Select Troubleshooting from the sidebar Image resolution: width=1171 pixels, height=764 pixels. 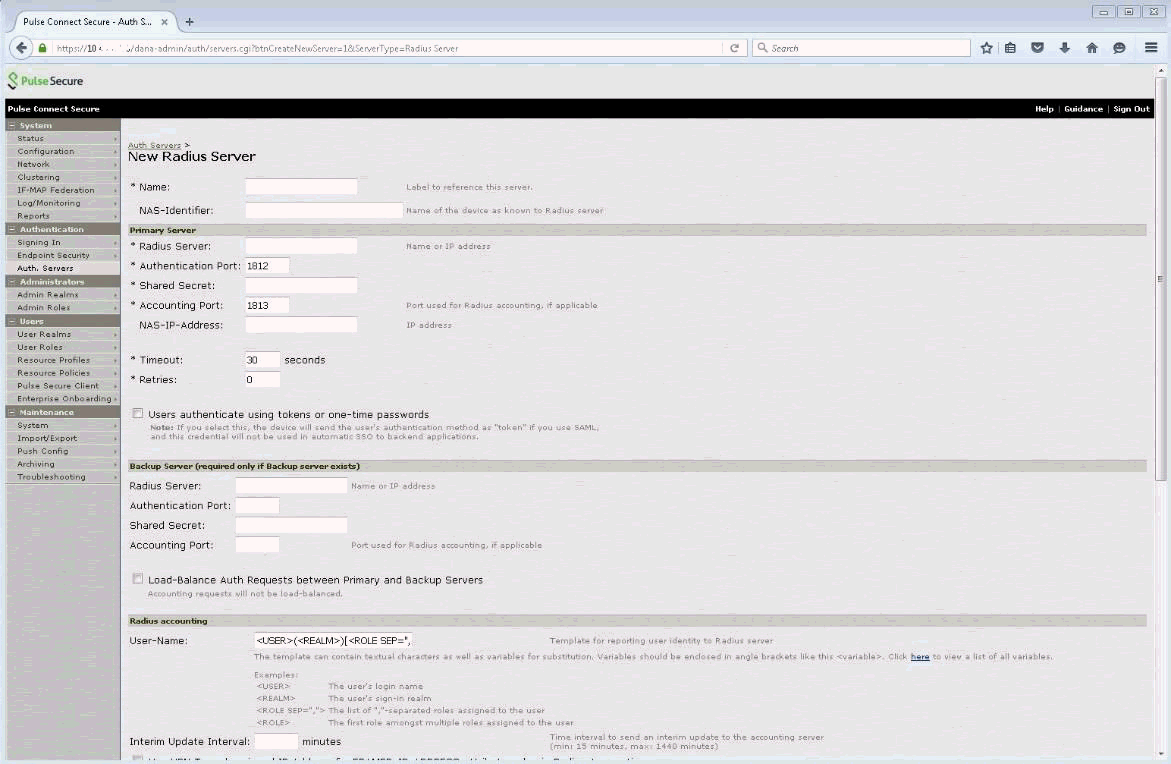[x=51, y=477]
